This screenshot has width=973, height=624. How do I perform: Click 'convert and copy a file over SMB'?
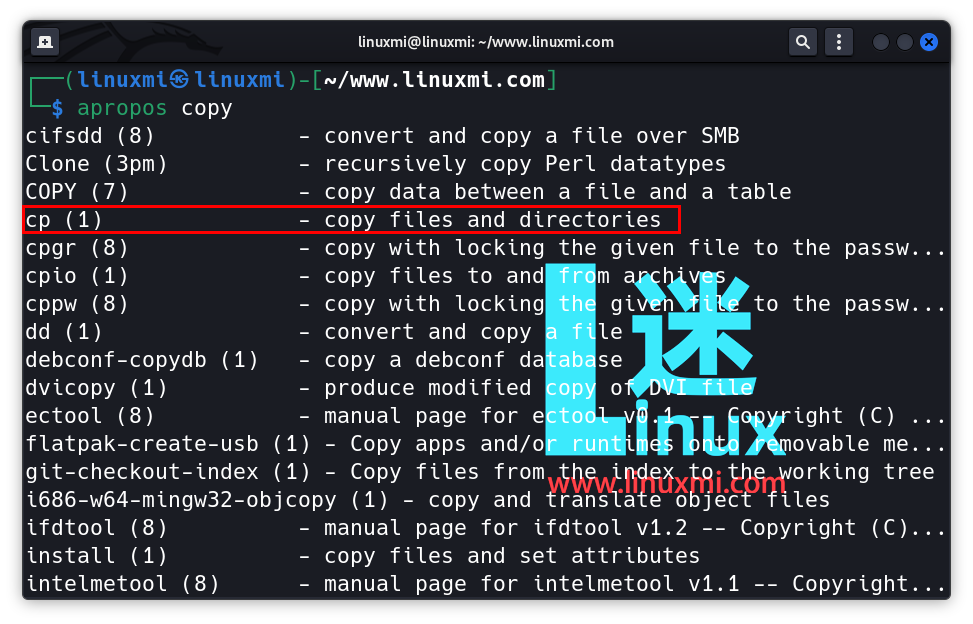click(x=532, y=136)
